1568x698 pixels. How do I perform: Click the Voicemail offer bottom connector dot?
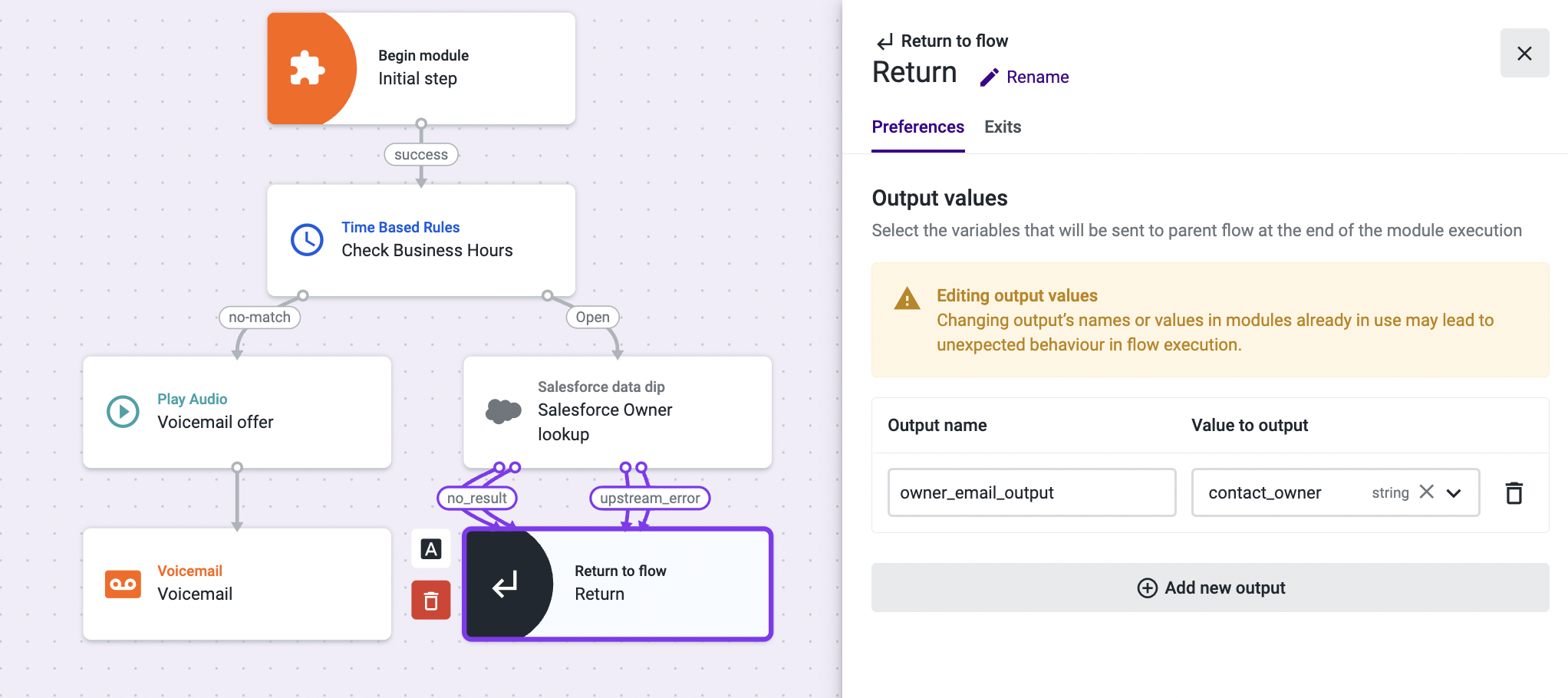point(237,467)
